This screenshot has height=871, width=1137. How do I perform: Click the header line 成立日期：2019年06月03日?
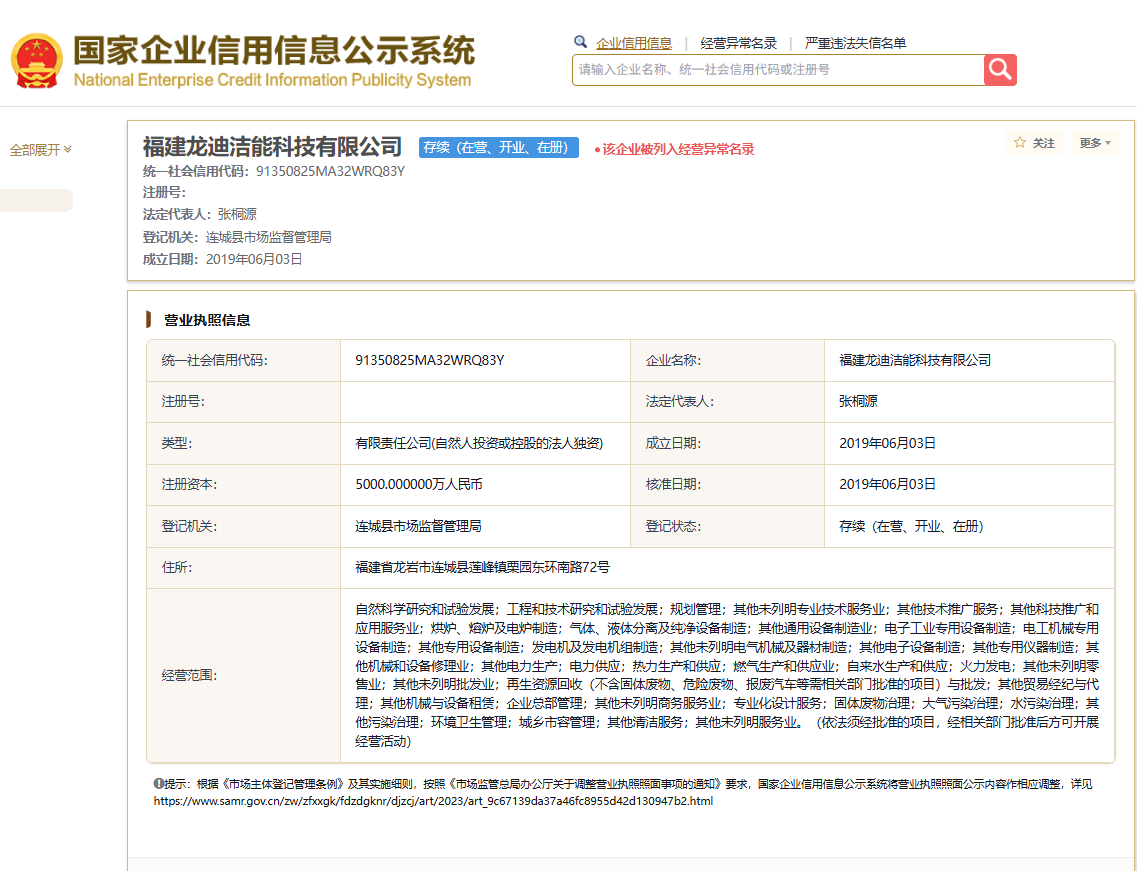[222, 259]
